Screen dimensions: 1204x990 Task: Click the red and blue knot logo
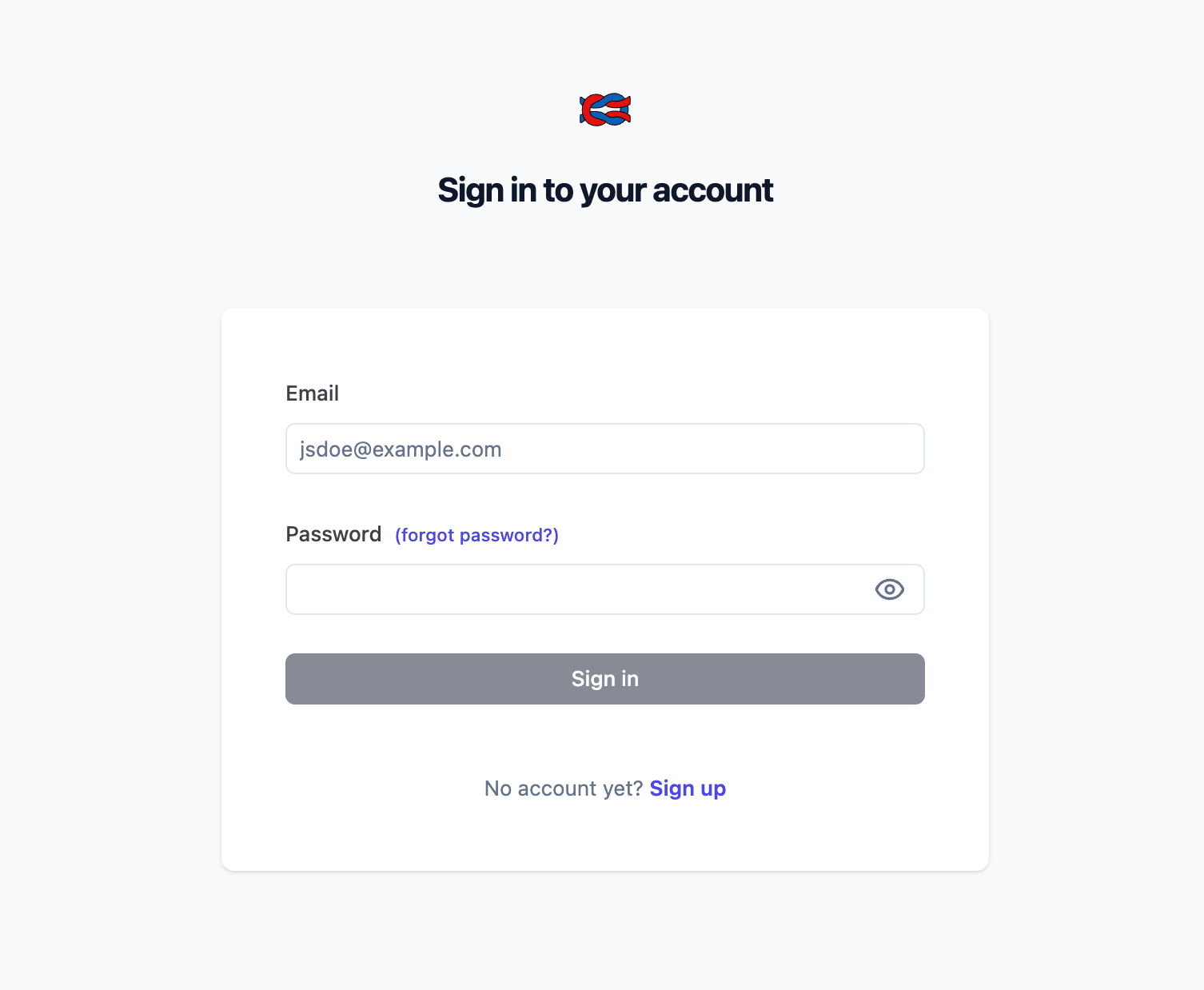coord(605,110)
